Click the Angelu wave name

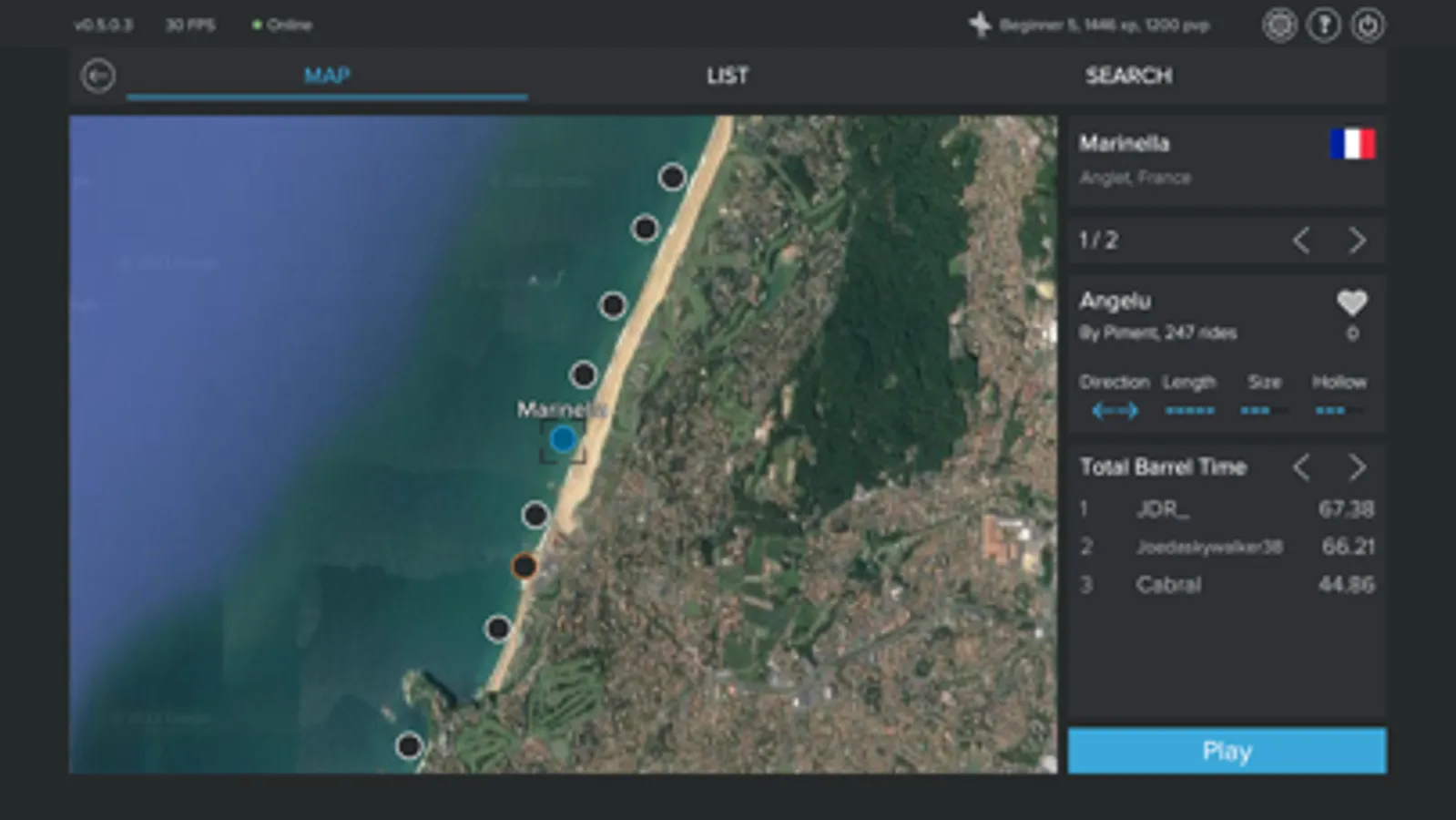(1115, 301)
